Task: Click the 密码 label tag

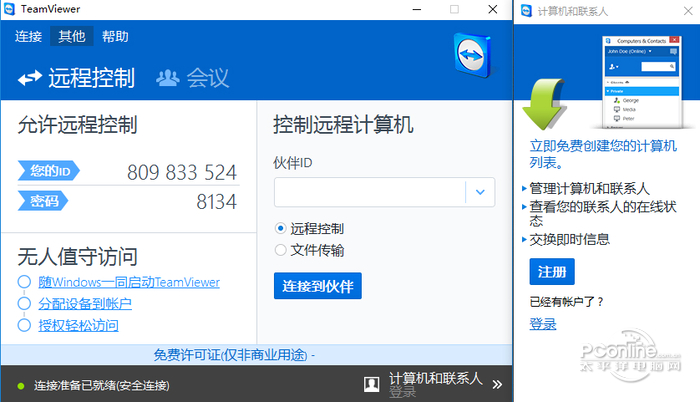Action: (x=43, y=201)
